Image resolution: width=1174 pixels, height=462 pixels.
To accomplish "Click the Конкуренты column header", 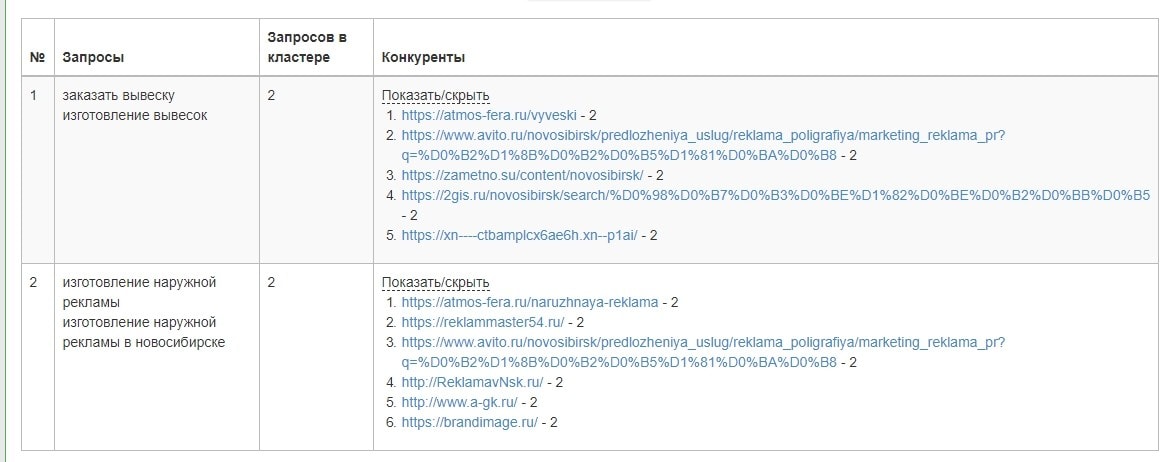I will tap(423, 57).
